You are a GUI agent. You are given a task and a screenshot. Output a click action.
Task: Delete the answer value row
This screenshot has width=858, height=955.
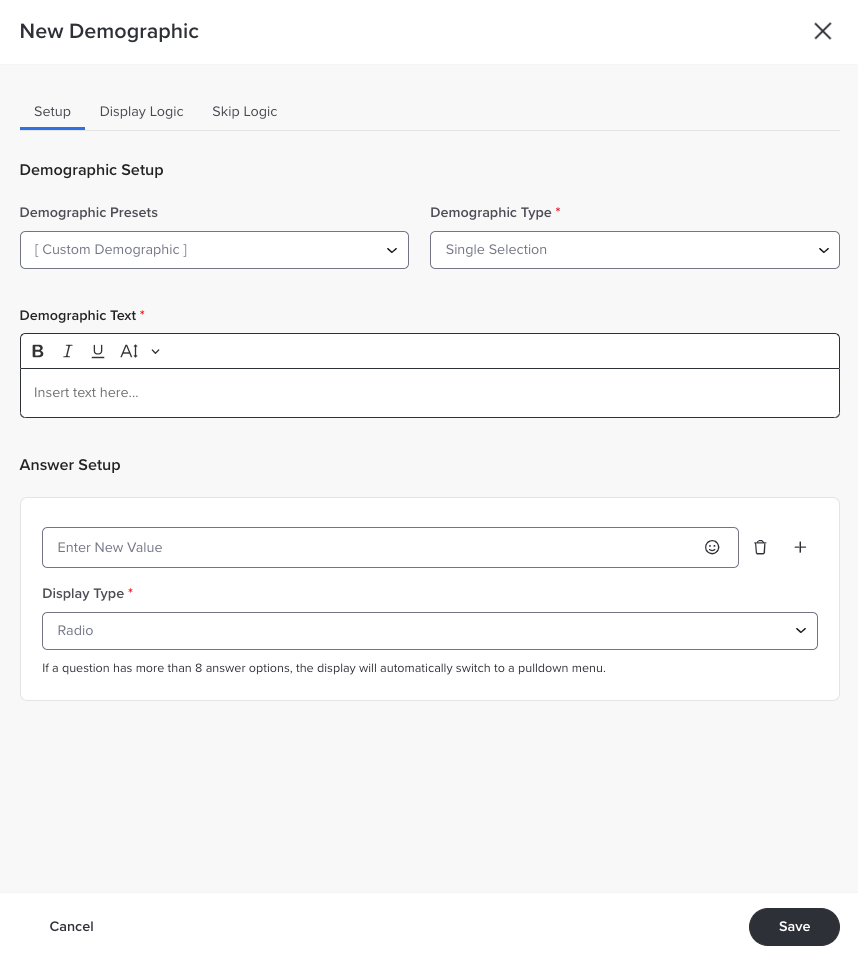pyautogui.click(x=760, y=548)
